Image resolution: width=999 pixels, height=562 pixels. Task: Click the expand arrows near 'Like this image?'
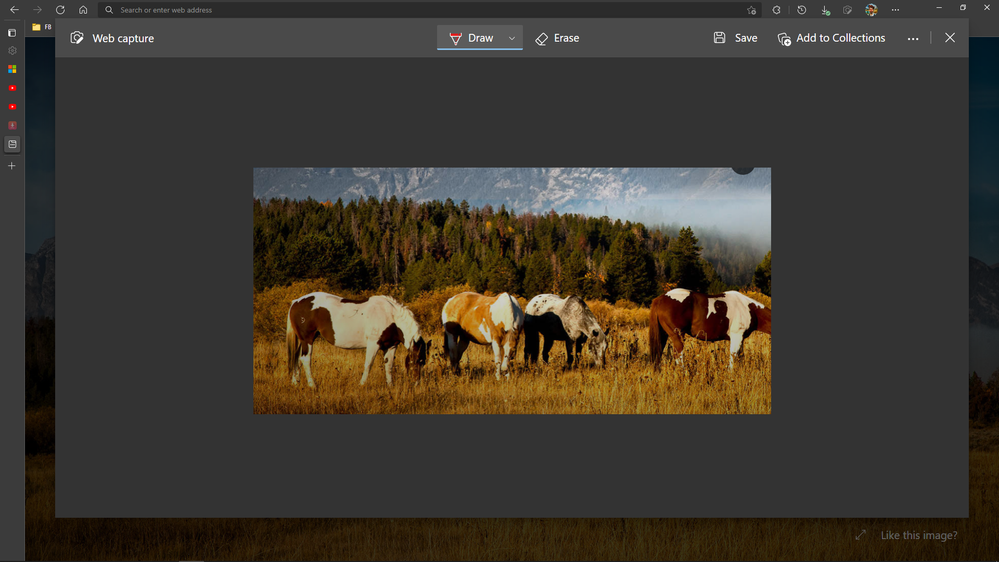coord(861,535)
